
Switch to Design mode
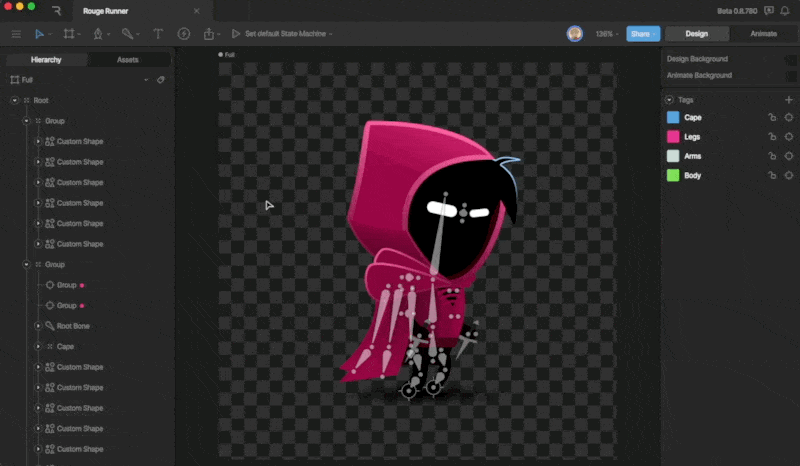pyautogui.click(x=696, y=34)
